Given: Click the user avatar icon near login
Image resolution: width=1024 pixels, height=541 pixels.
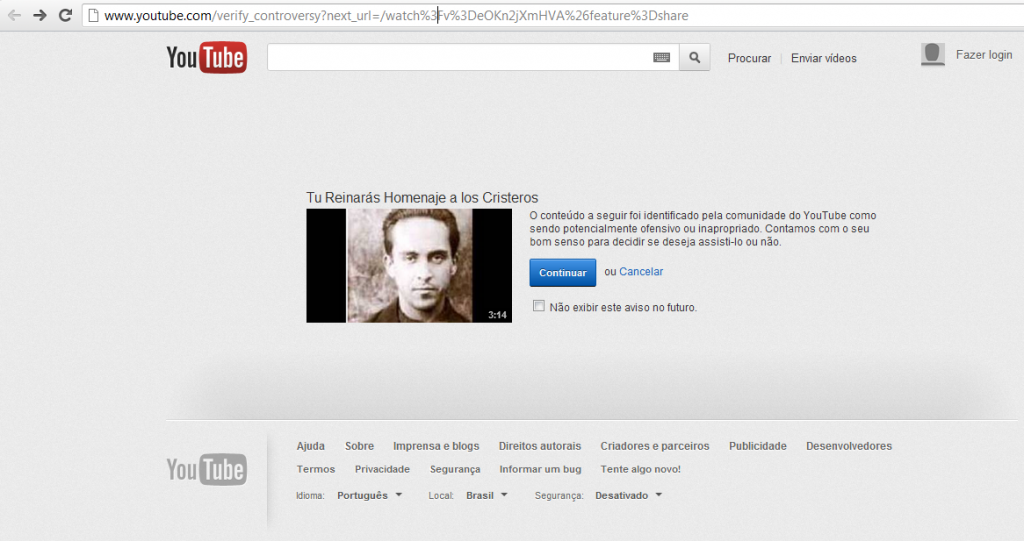Looking at the screenshot, I should click(933, 55).
